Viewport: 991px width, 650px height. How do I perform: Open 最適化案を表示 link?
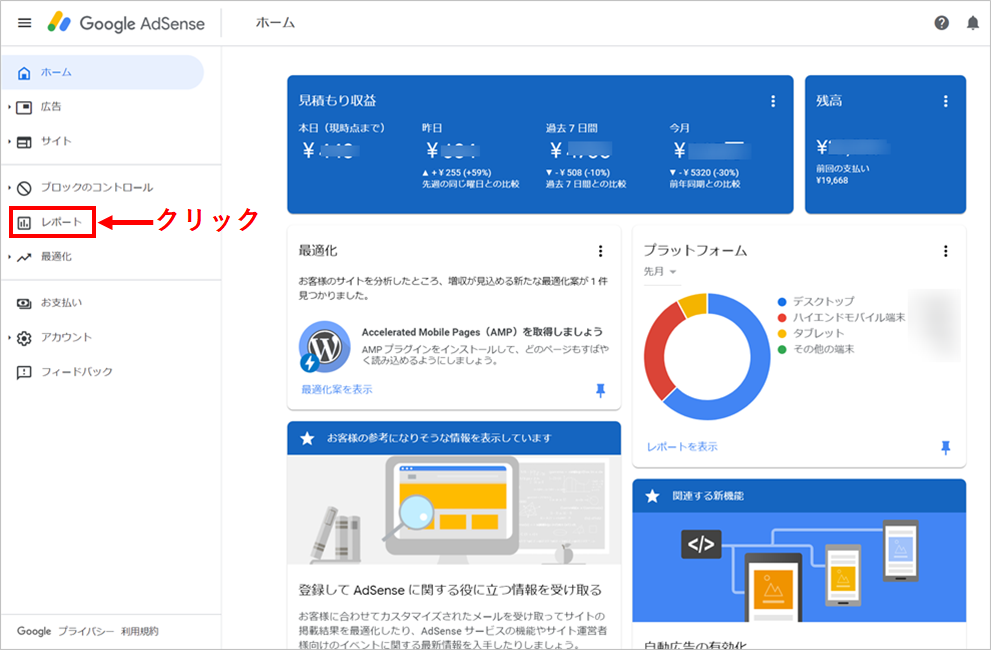coord(337,389)
